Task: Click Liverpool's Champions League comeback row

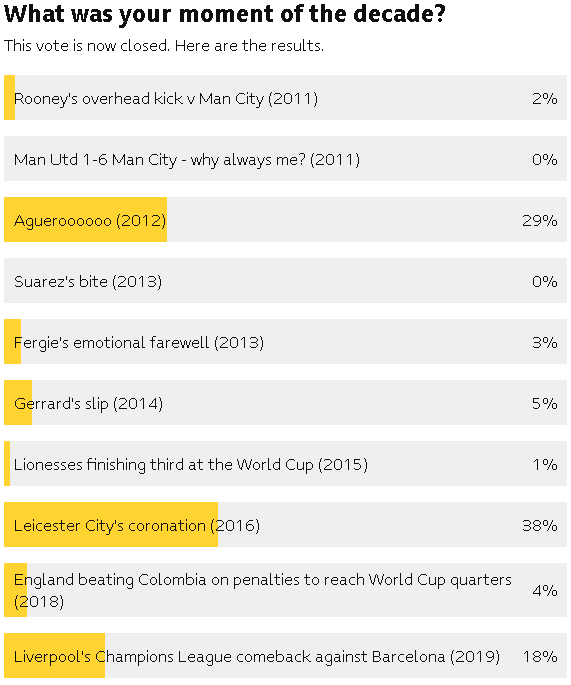Action: [x=285, y=656]
